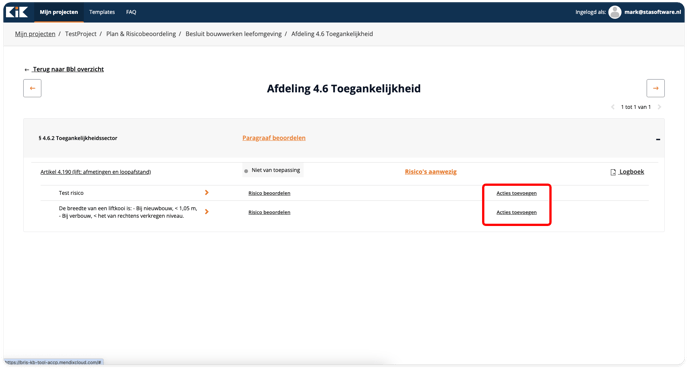Open user avatar icon in header

click(615, 12)
